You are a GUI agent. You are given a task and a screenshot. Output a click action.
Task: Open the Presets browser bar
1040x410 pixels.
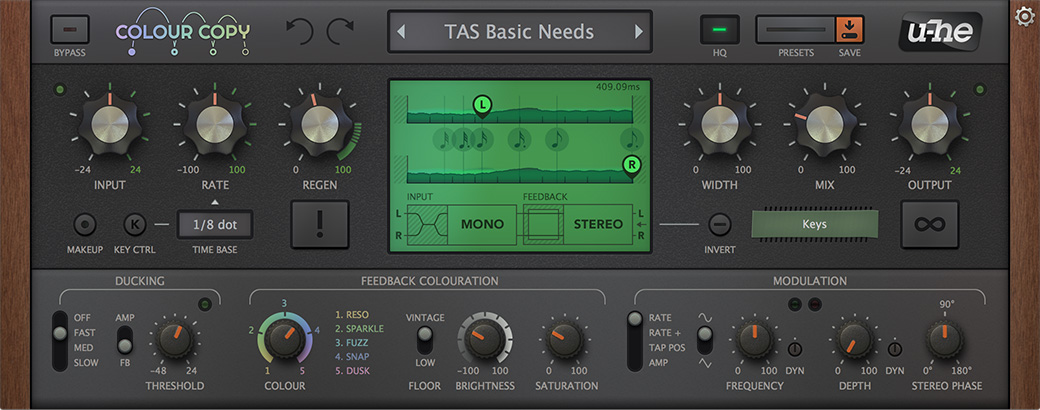[795, 30]
